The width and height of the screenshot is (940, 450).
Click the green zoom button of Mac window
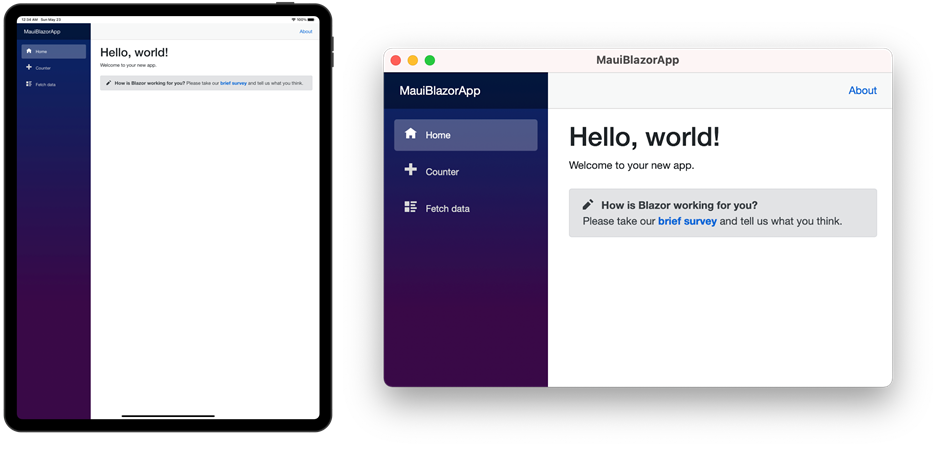click(430, 61)
